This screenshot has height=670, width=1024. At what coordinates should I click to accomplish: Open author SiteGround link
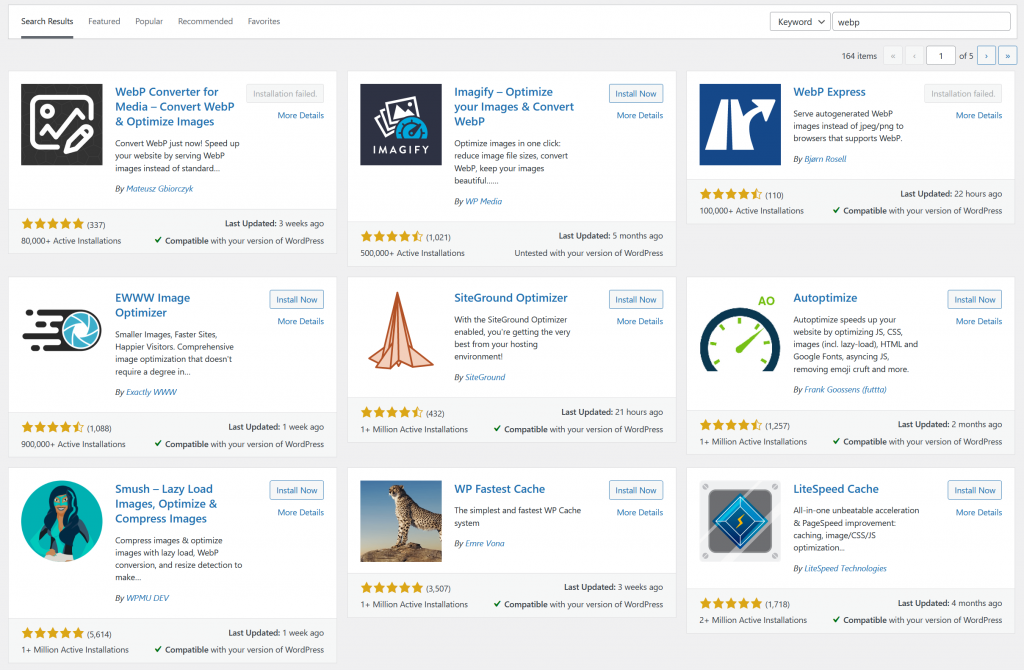point(485,377)
